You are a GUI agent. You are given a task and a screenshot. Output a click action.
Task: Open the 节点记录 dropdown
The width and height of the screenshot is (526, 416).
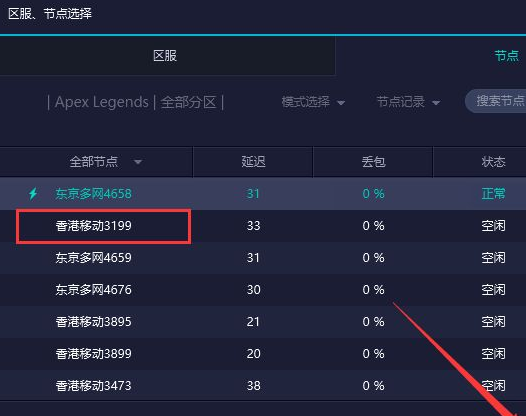(408, 102)
